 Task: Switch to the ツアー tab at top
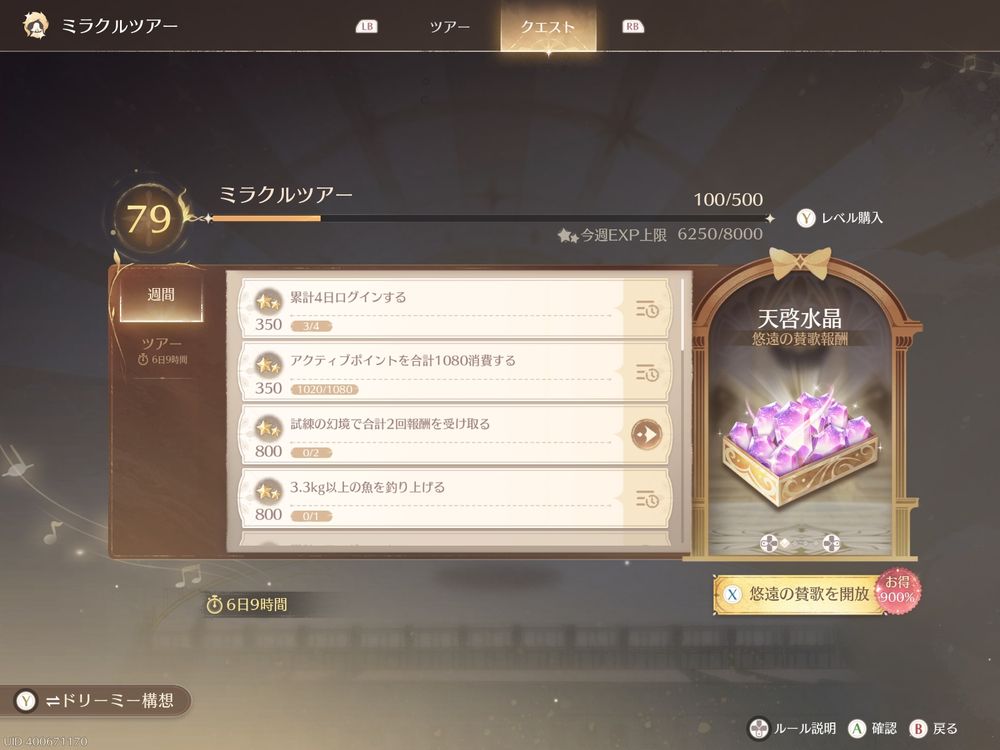click(450, 27)
